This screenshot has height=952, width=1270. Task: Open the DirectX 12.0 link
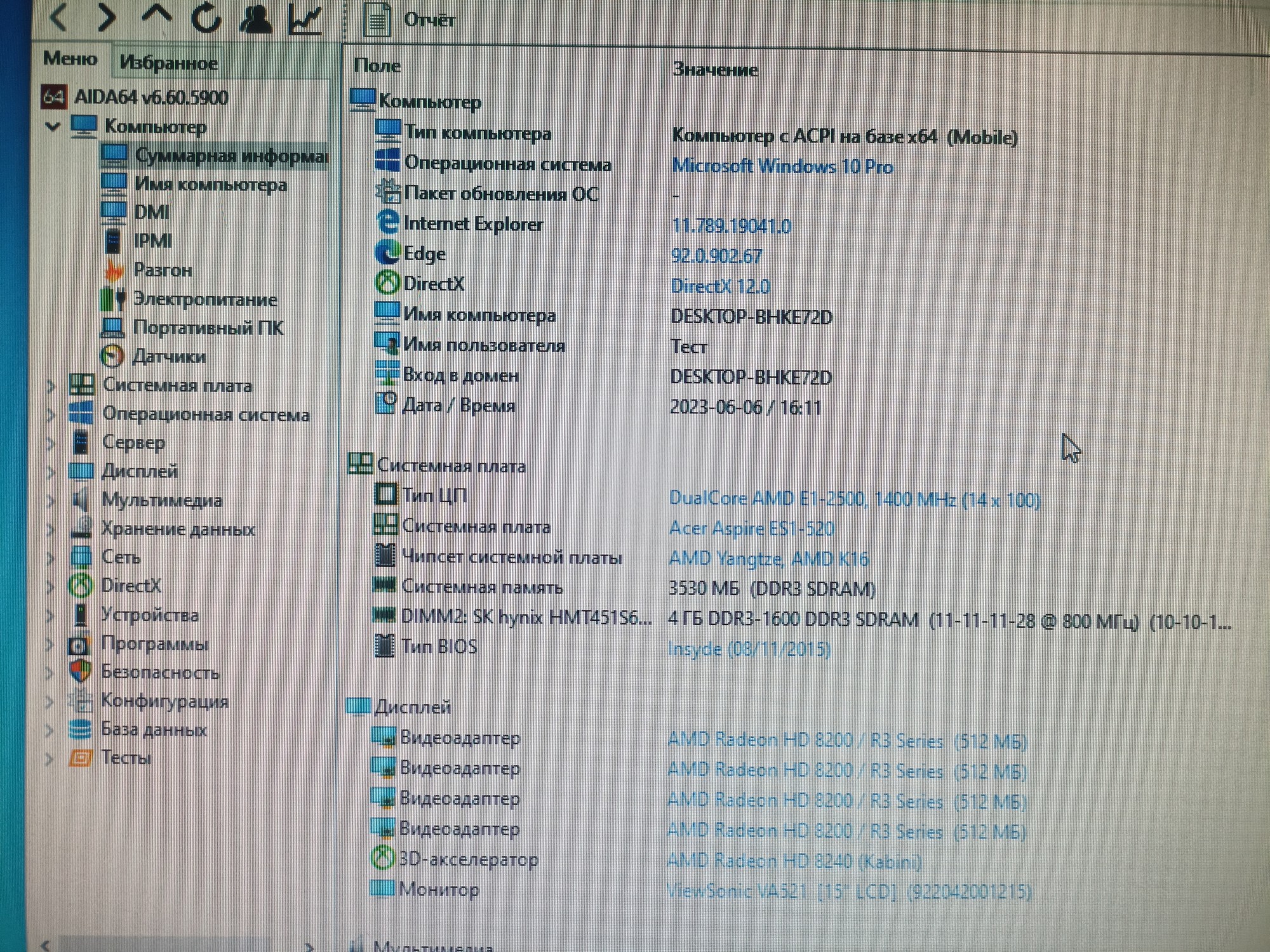(720, 286)
